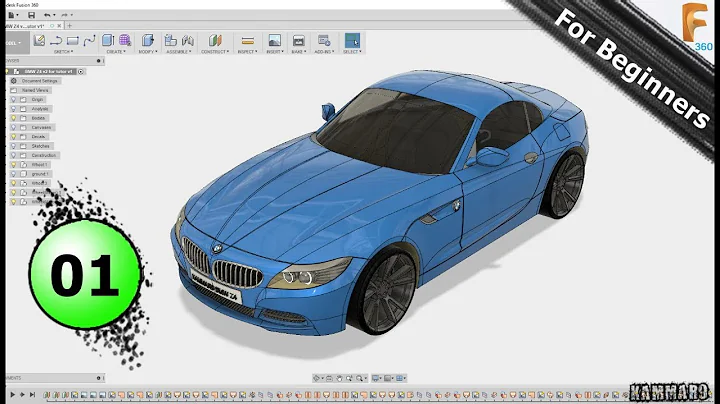The image size is (720, 404).
Task: Hide the Bodies folder via its bulb
Action: [13, 118]
